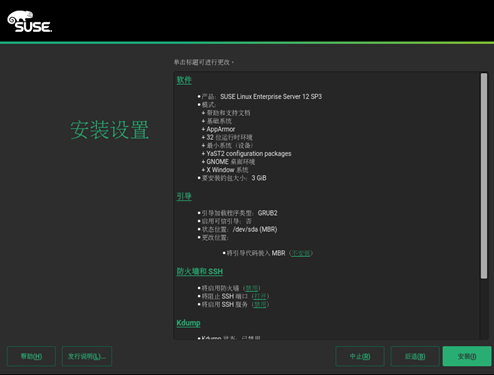
Task: Click the 安装设置 page title
Action: pyautogui.click(x=110, y=130)
